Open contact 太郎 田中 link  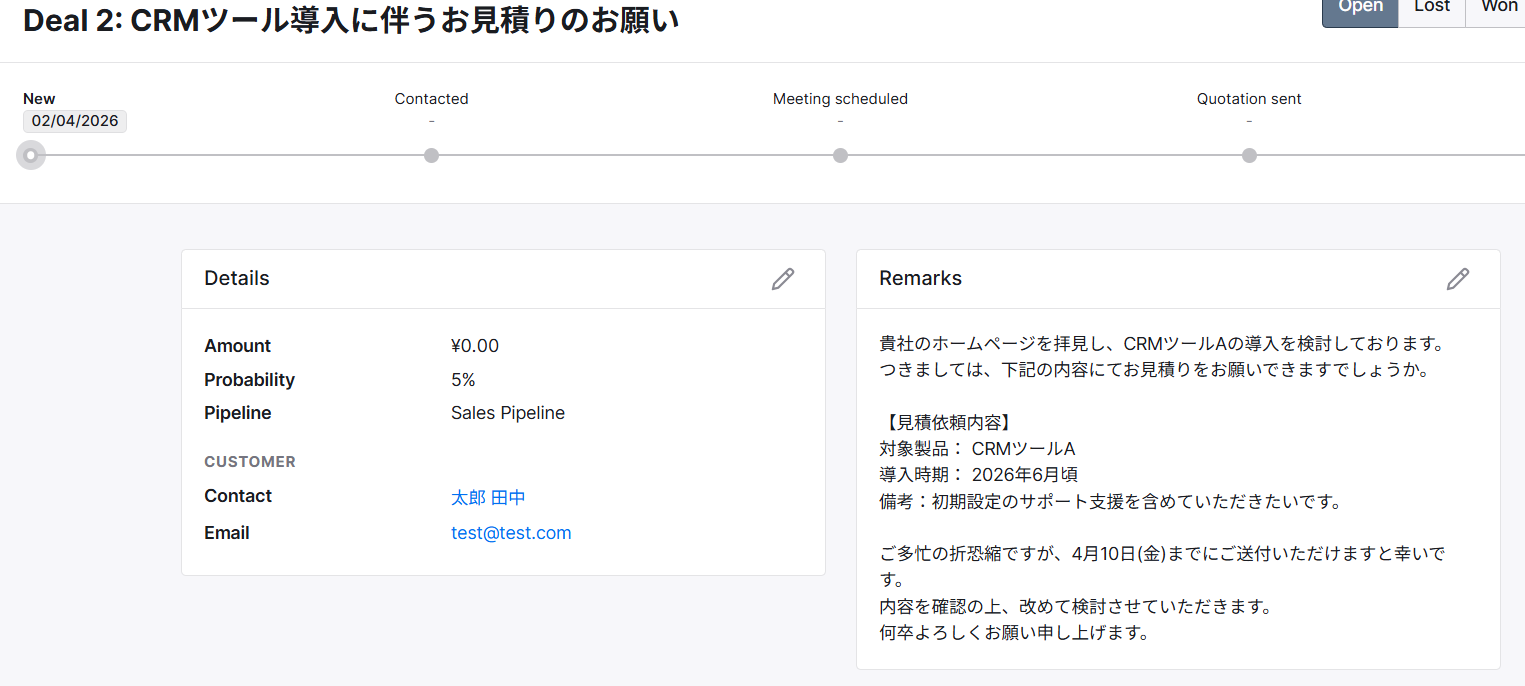[488, 497]
